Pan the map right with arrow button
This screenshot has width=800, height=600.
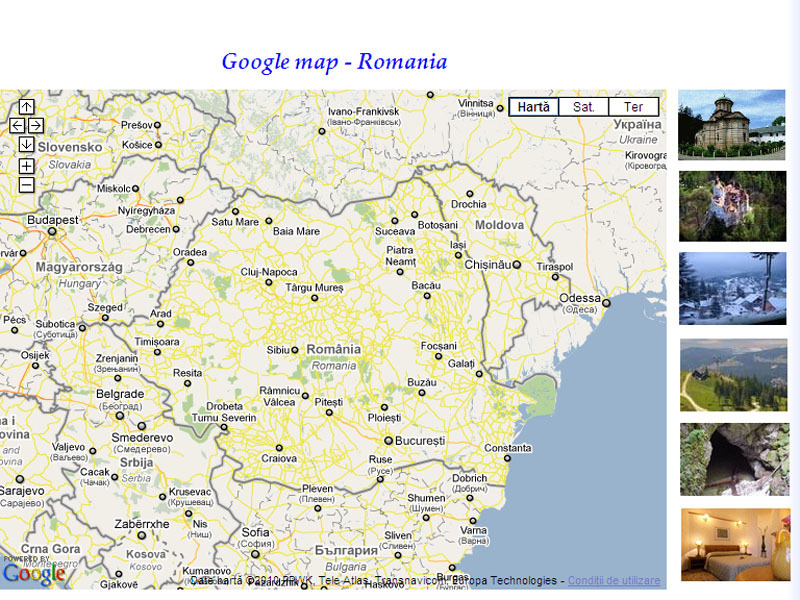coord(36,126)
